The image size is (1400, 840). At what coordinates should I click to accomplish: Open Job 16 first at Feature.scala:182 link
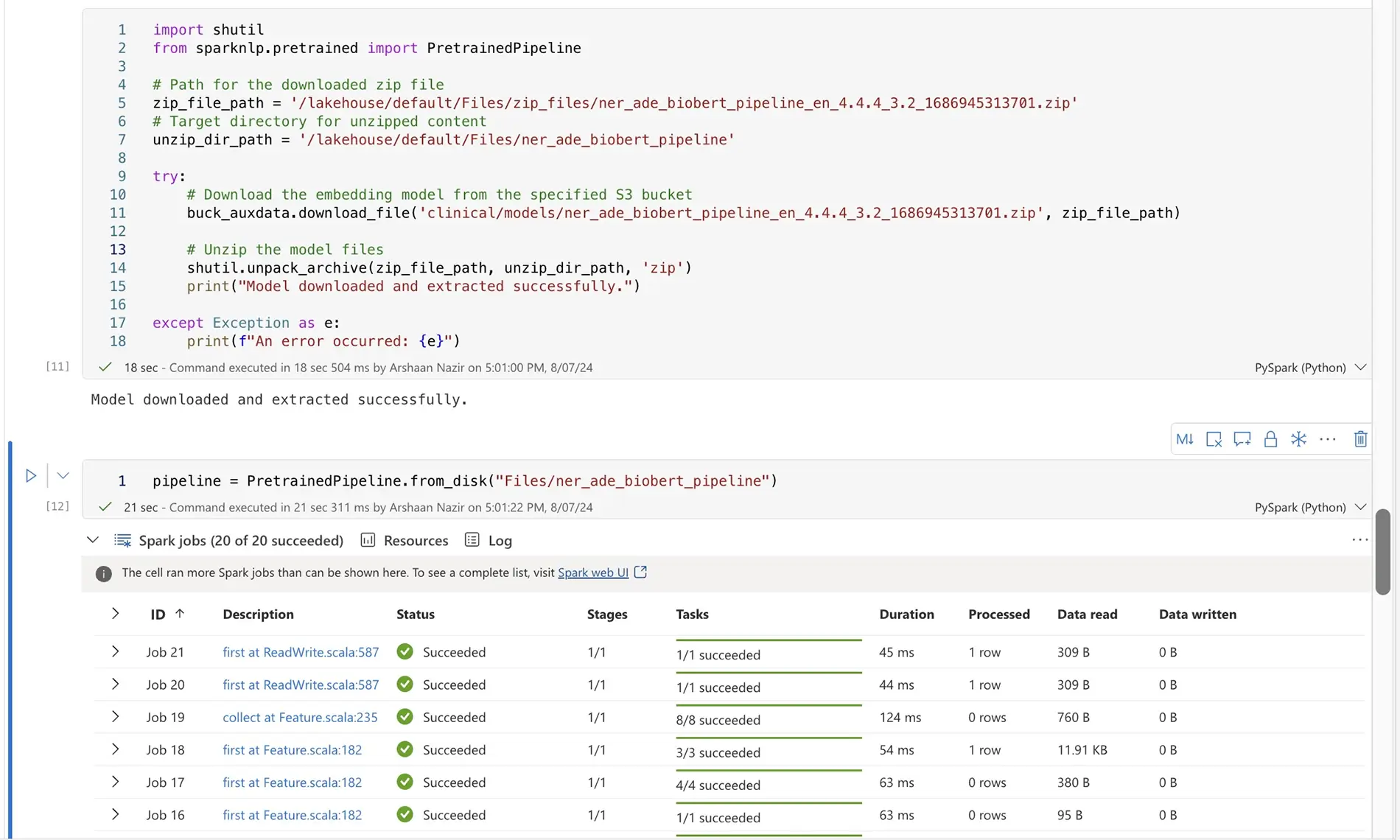292,815
